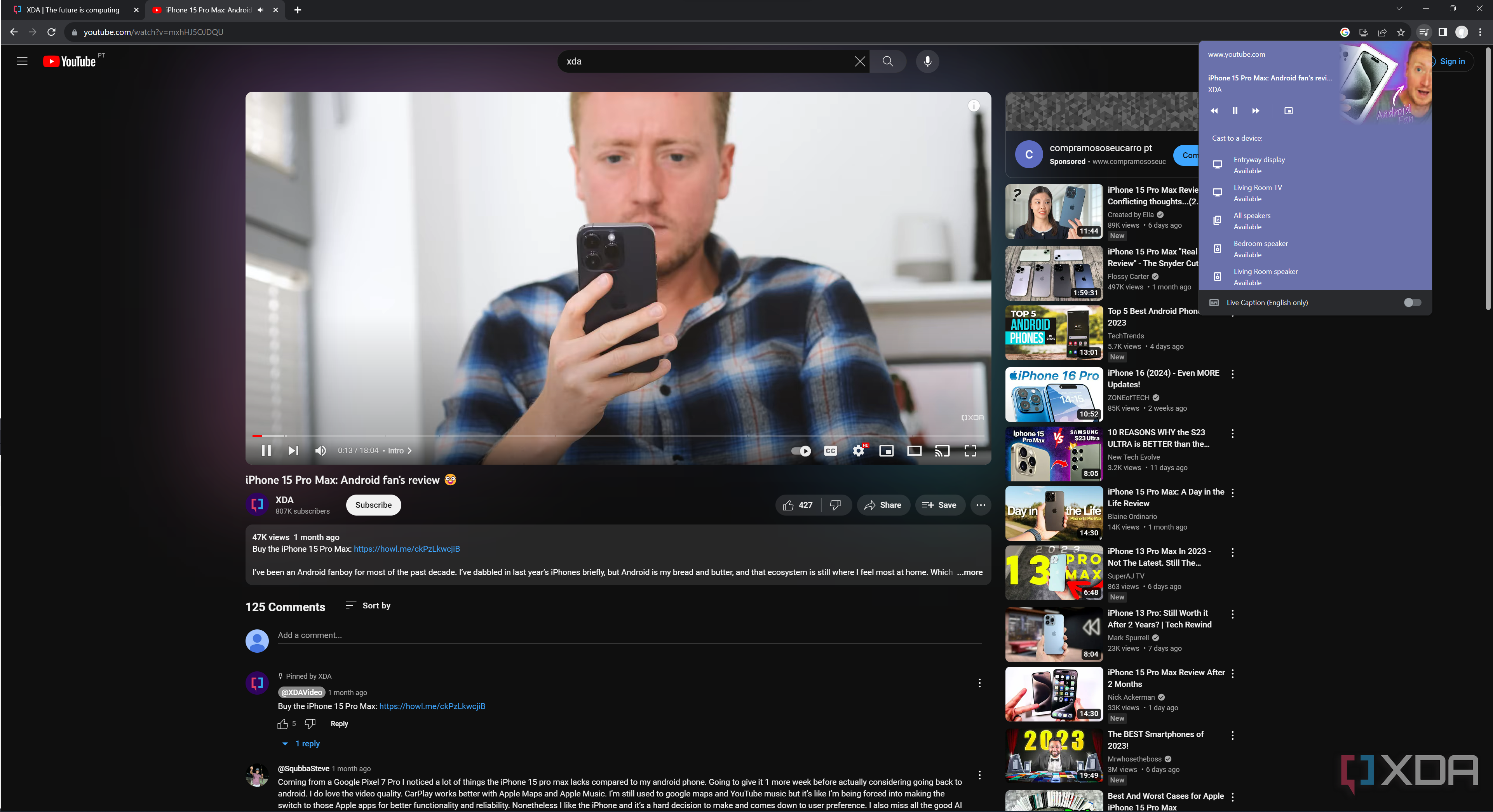Toggle Live Caption (English only) switch
The height and width of the screenshot is (812, 1493).
pyautogui.click(x=1412, y=303)
